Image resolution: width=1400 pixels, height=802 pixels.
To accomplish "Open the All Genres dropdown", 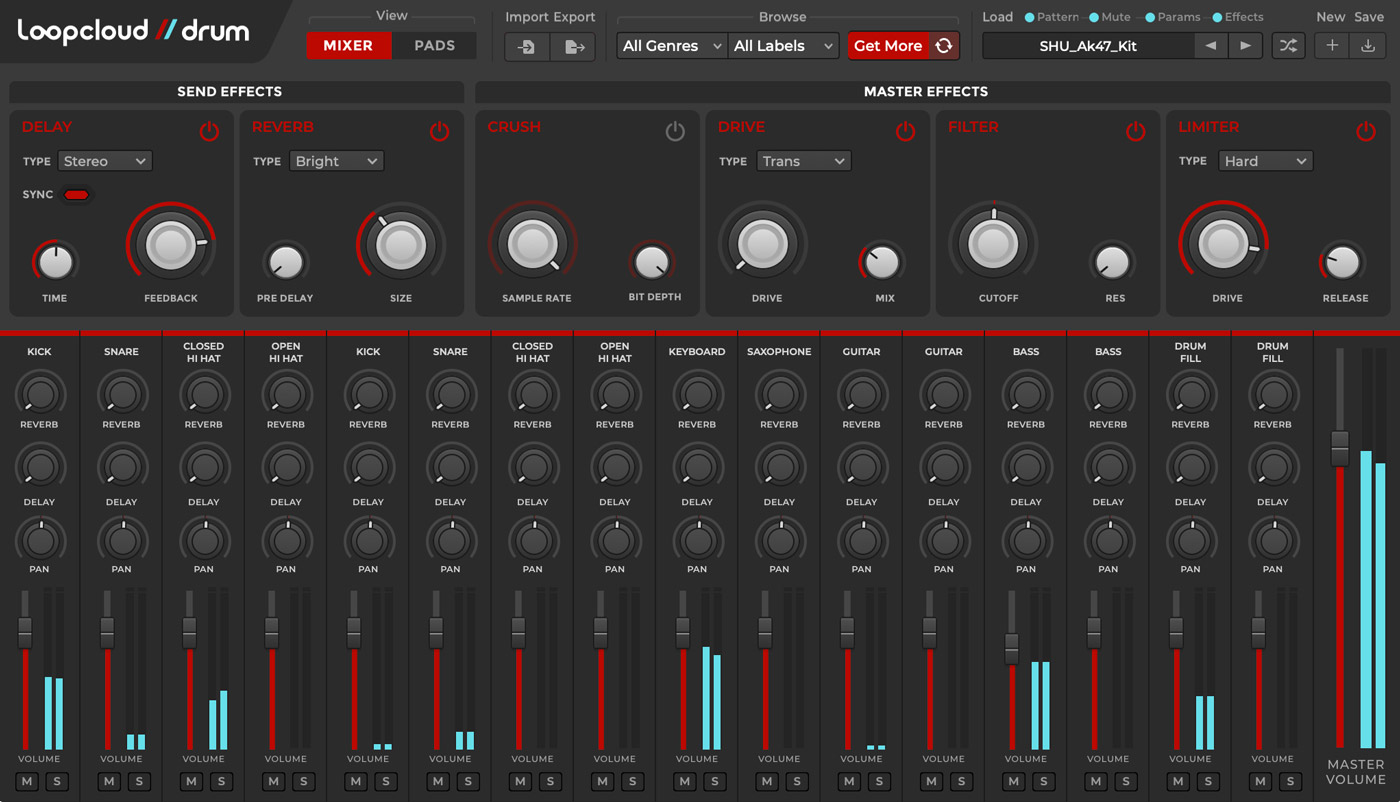I will [x=671, y=45].
